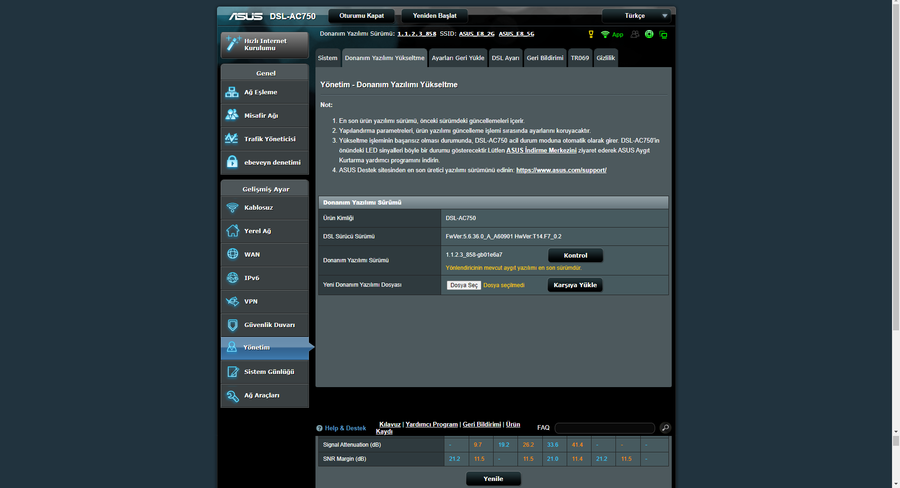Click the Help & Destek link
Viewport: 900px width, 488px height.
[345, 428]
